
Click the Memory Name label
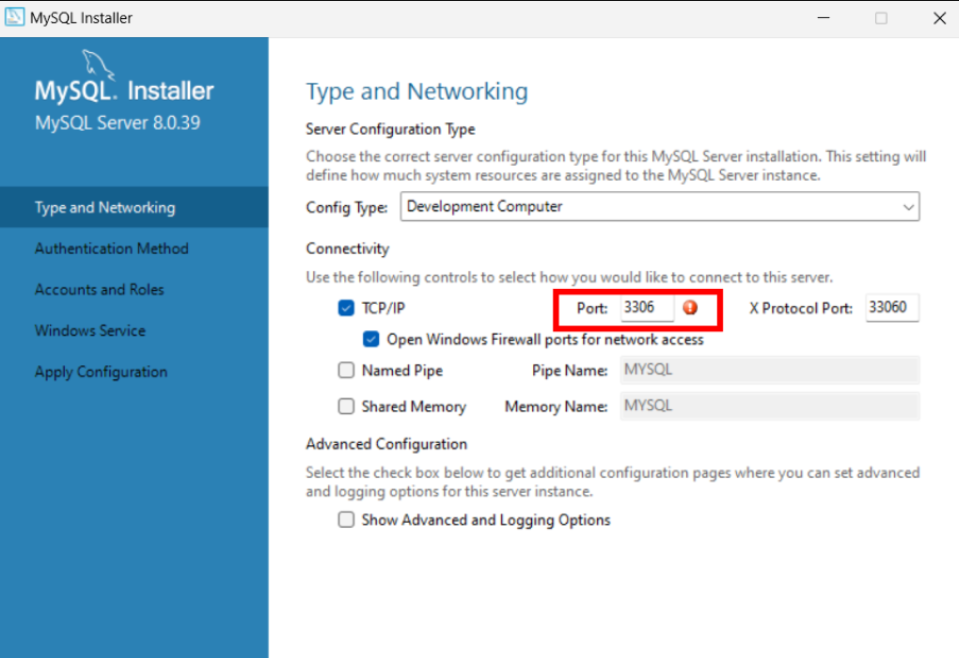pyautogui.click(x=556, y=407)
